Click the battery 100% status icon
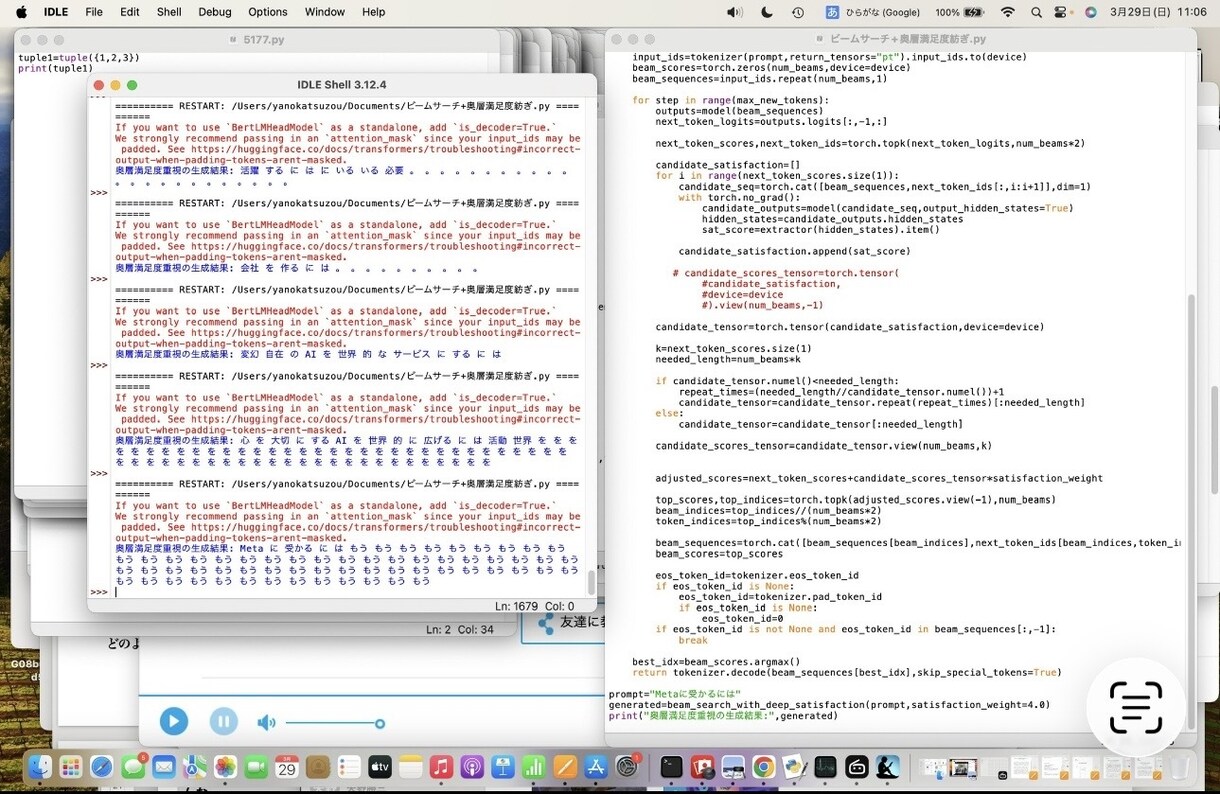Screen dimensions: 1220x794 [959, 12]
